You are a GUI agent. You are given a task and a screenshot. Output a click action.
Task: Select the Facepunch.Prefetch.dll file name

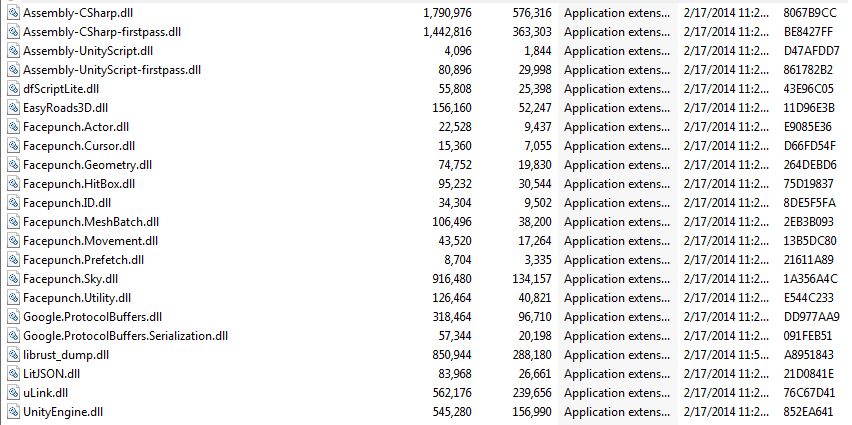click(x=83, y=260)
